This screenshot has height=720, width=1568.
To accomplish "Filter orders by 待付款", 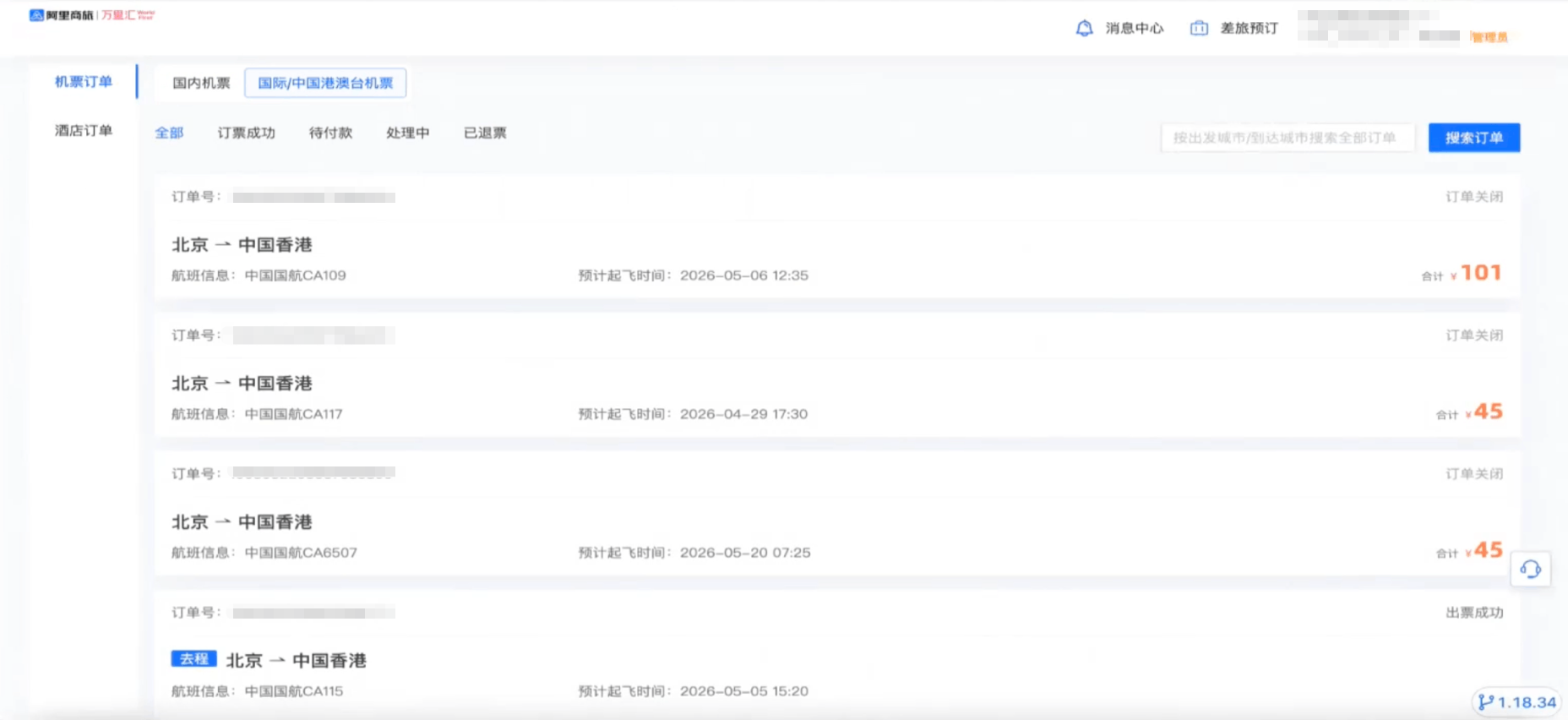I will [x=330, y=133].
